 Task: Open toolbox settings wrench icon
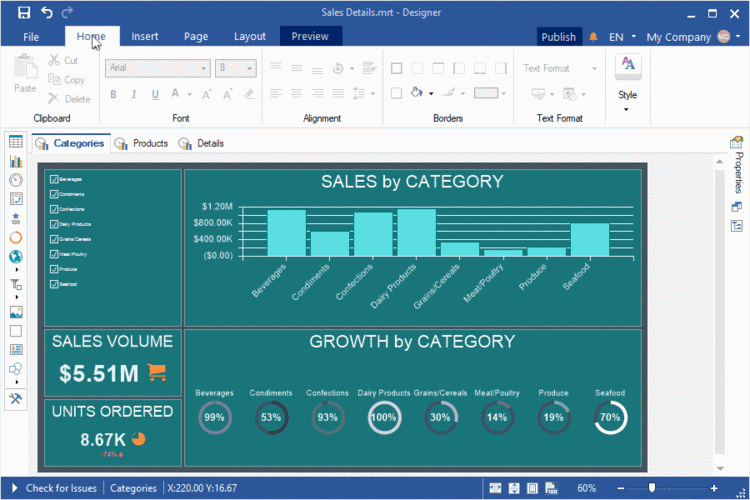pos(16,398)
